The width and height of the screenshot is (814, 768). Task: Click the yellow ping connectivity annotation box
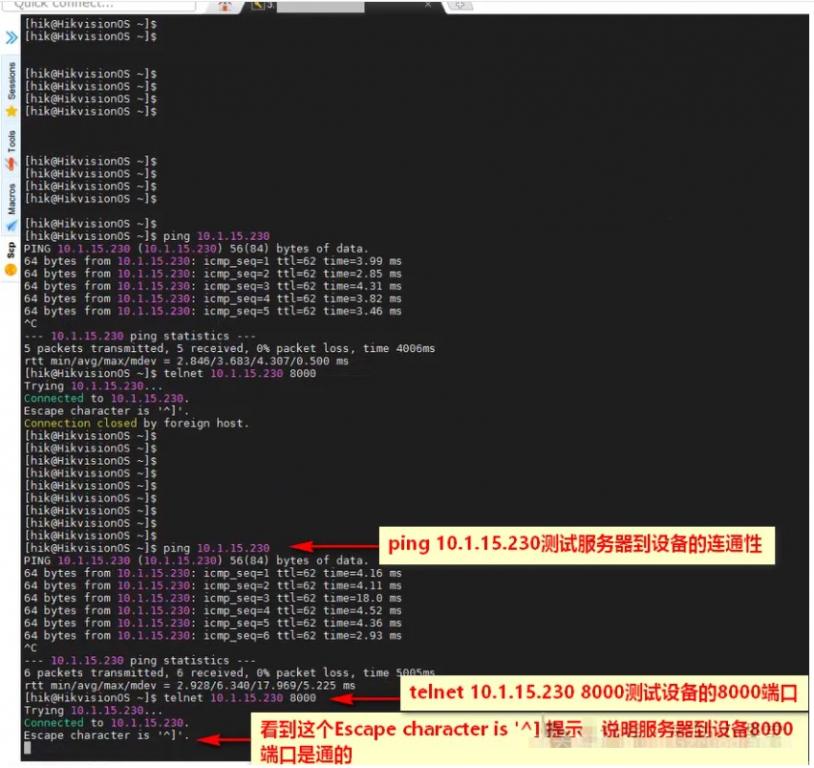(x=577, y=545)
